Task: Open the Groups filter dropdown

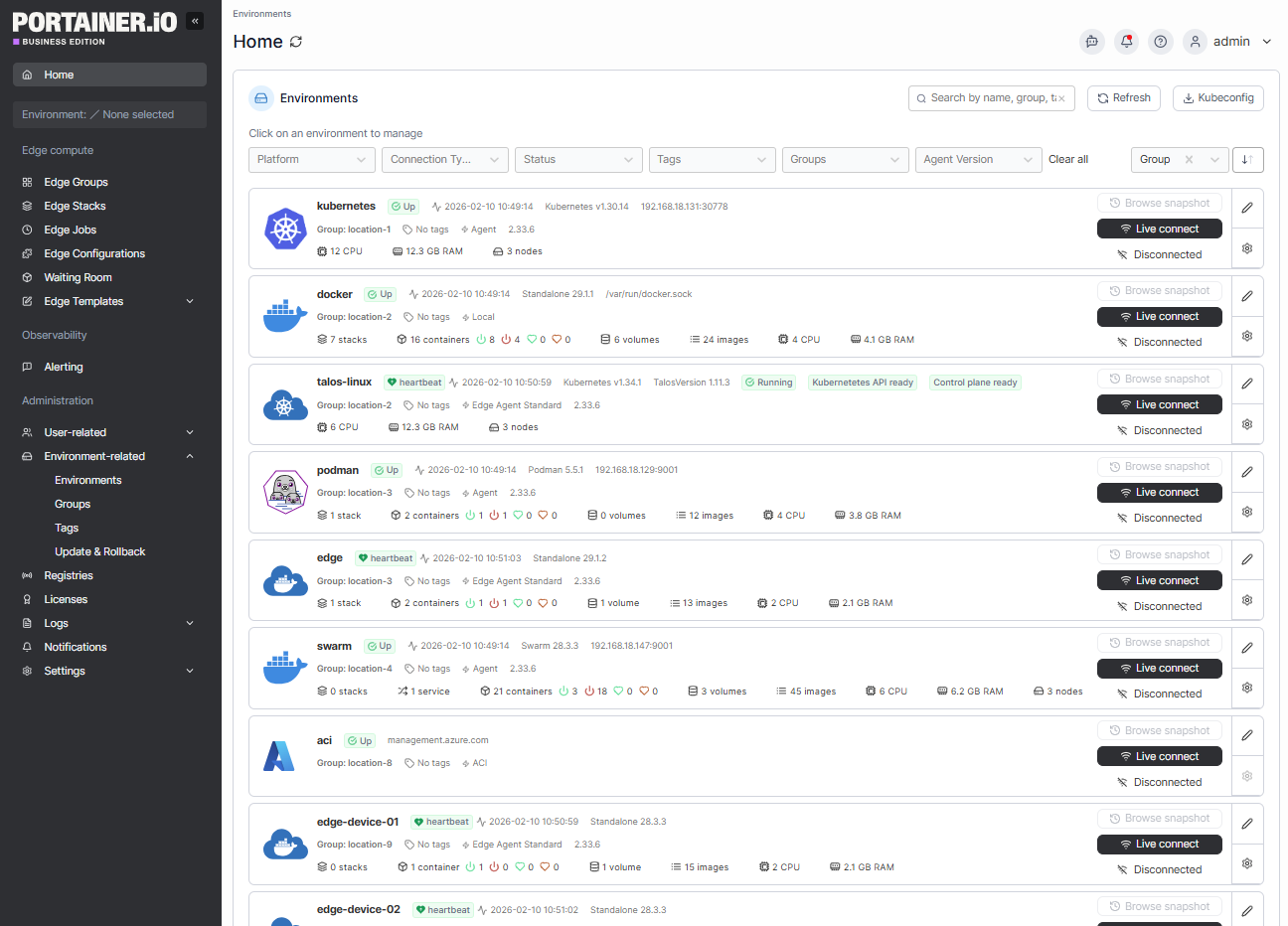Action: [845, 159]
